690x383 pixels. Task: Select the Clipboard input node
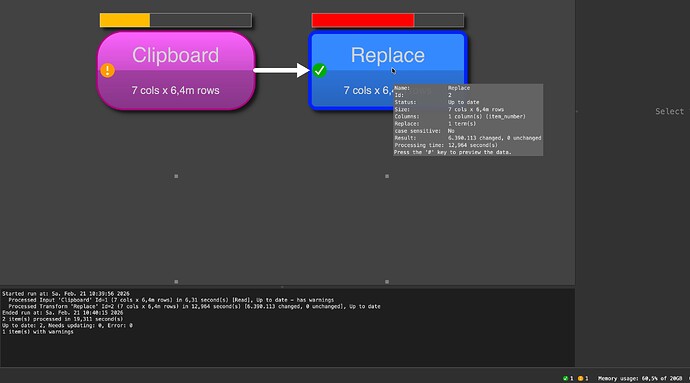click(x=176, y=70)
